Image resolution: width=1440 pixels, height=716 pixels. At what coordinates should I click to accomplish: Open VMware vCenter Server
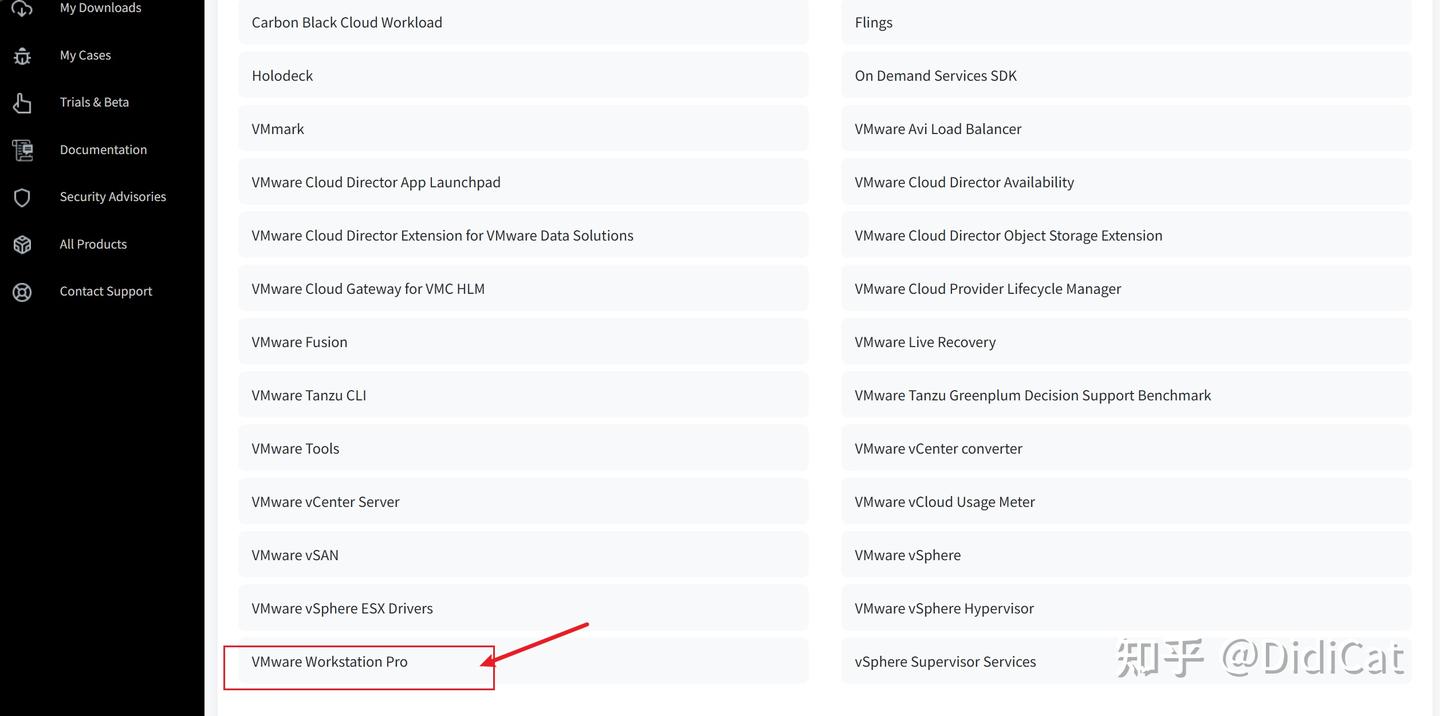(x=523, y=502)
